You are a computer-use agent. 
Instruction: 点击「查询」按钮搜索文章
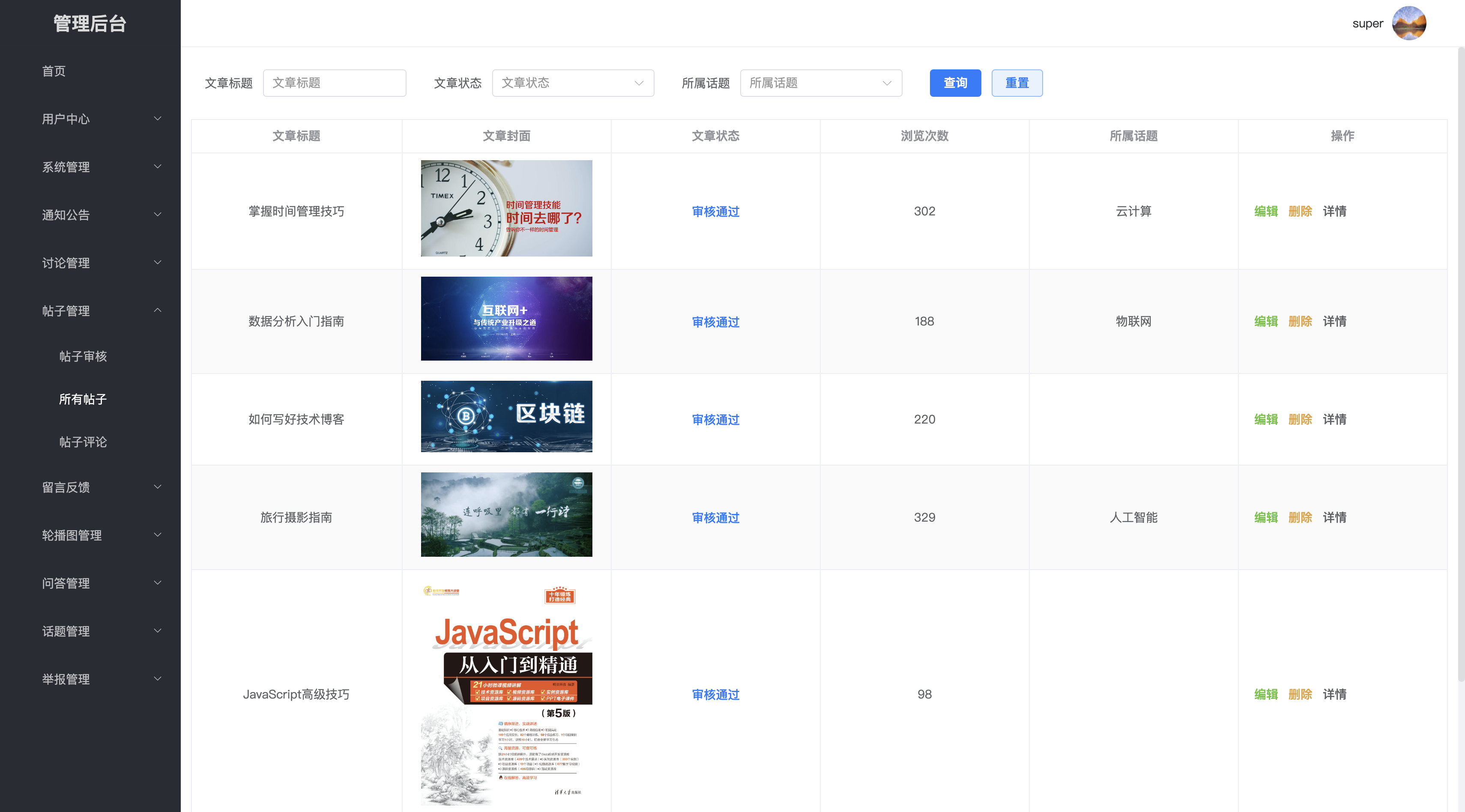(x=955, y=83)
